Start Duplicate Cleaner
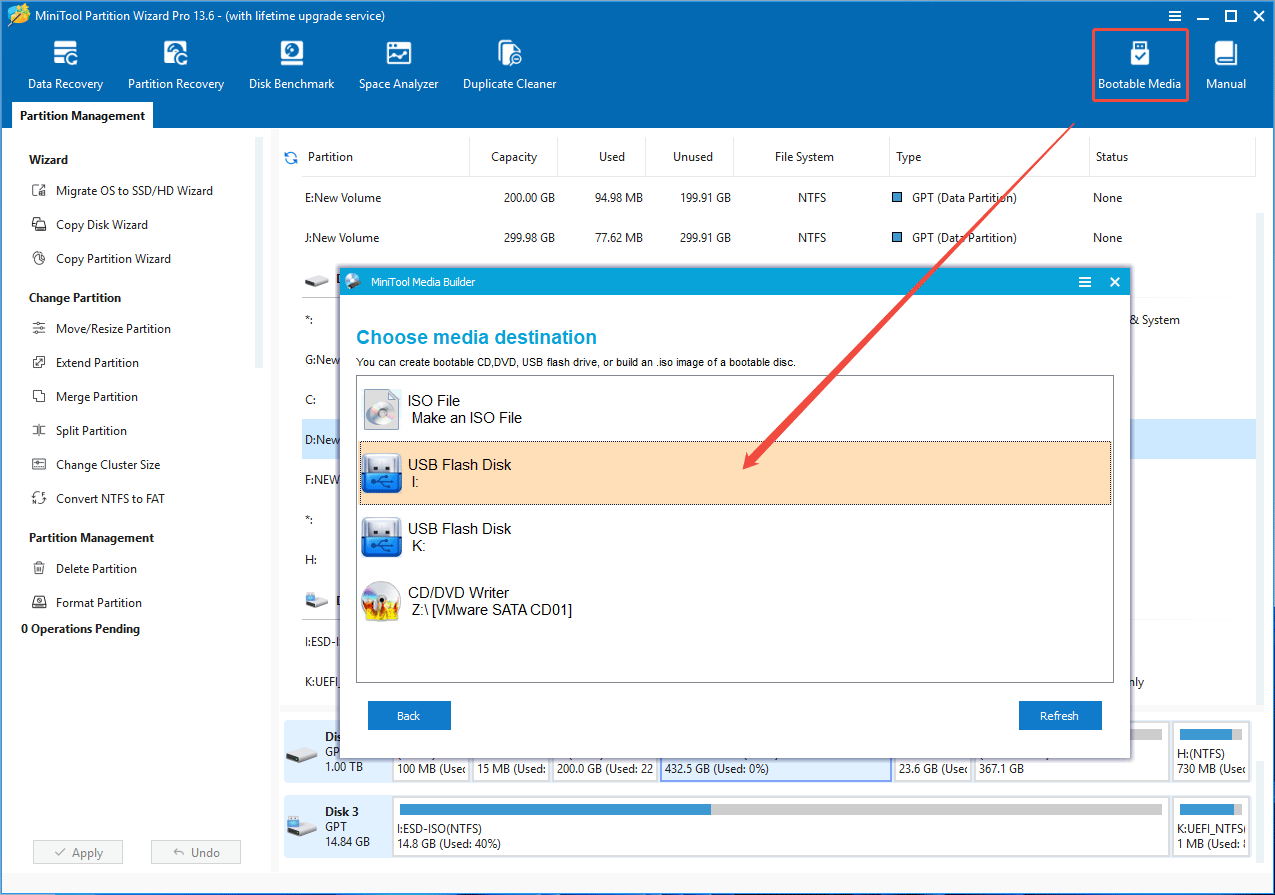Viewport: 1275px width, 895px height. point(509,62)
